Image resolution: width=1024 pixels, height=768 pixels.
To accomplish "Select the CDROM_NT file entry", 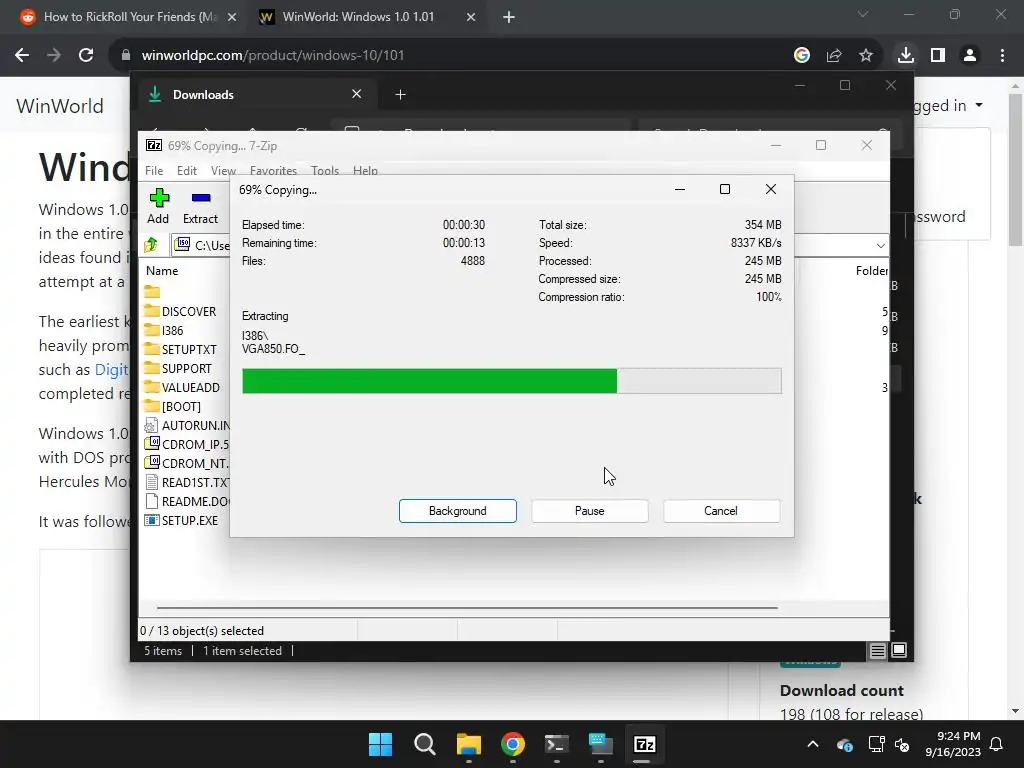I will coord(187,463).
